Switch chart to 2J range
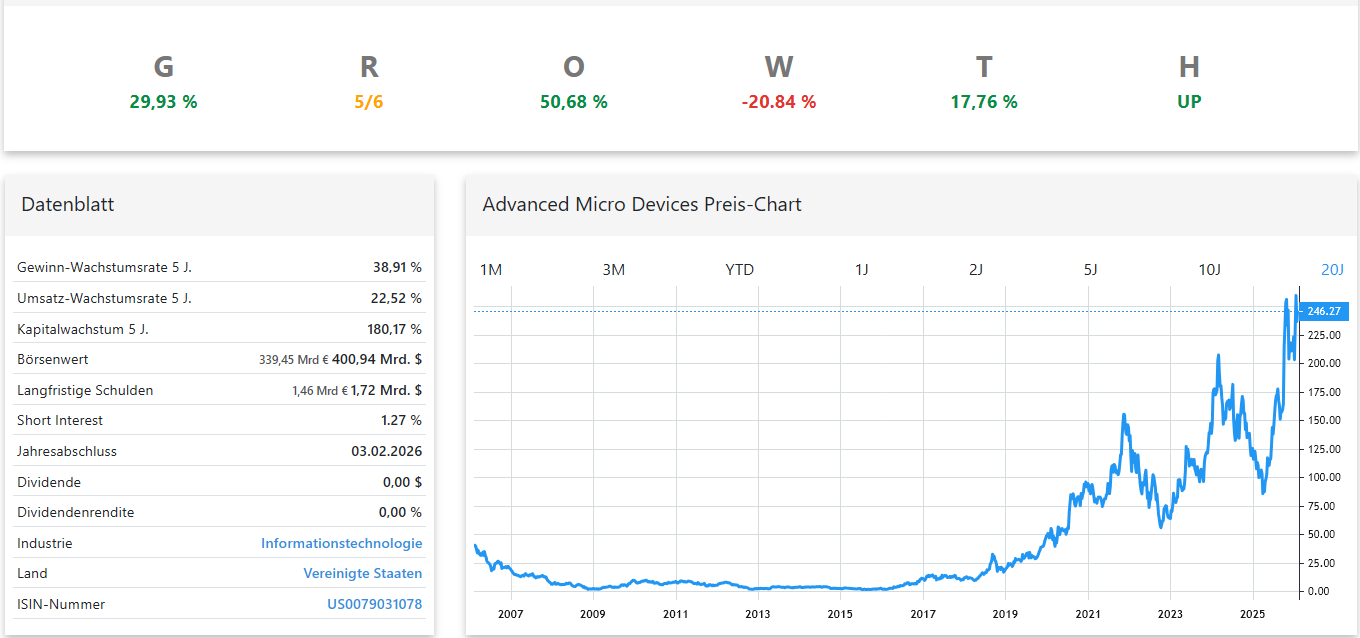Viewport: 1360px width, 638px height. pos(976,270)
